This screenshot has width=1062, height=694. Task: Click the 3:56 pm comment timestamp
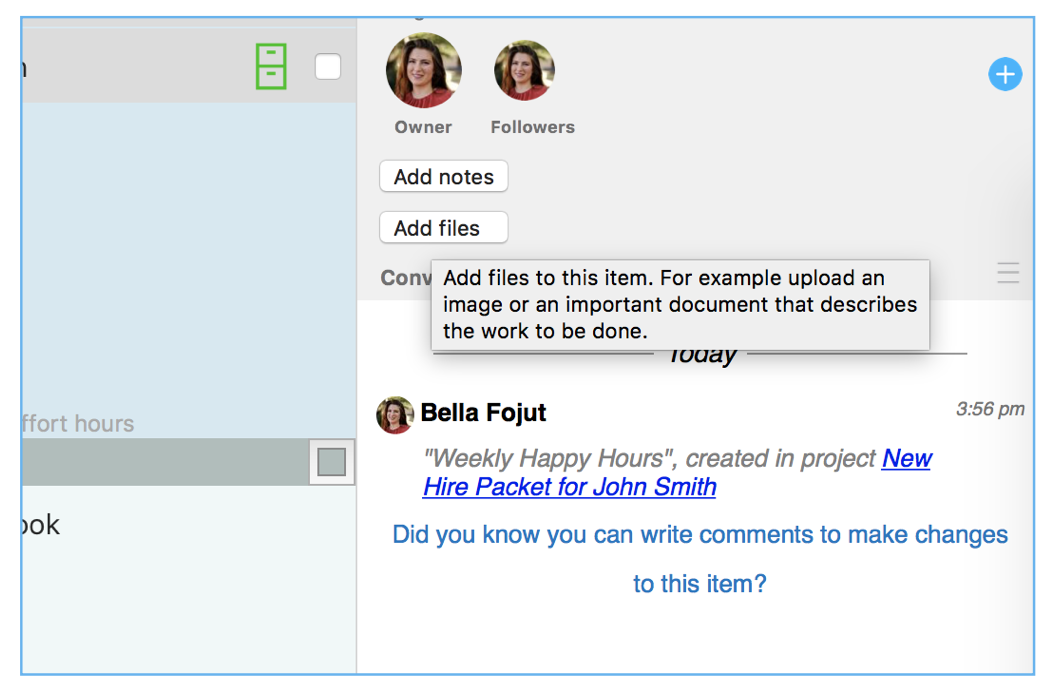point(990,409)
